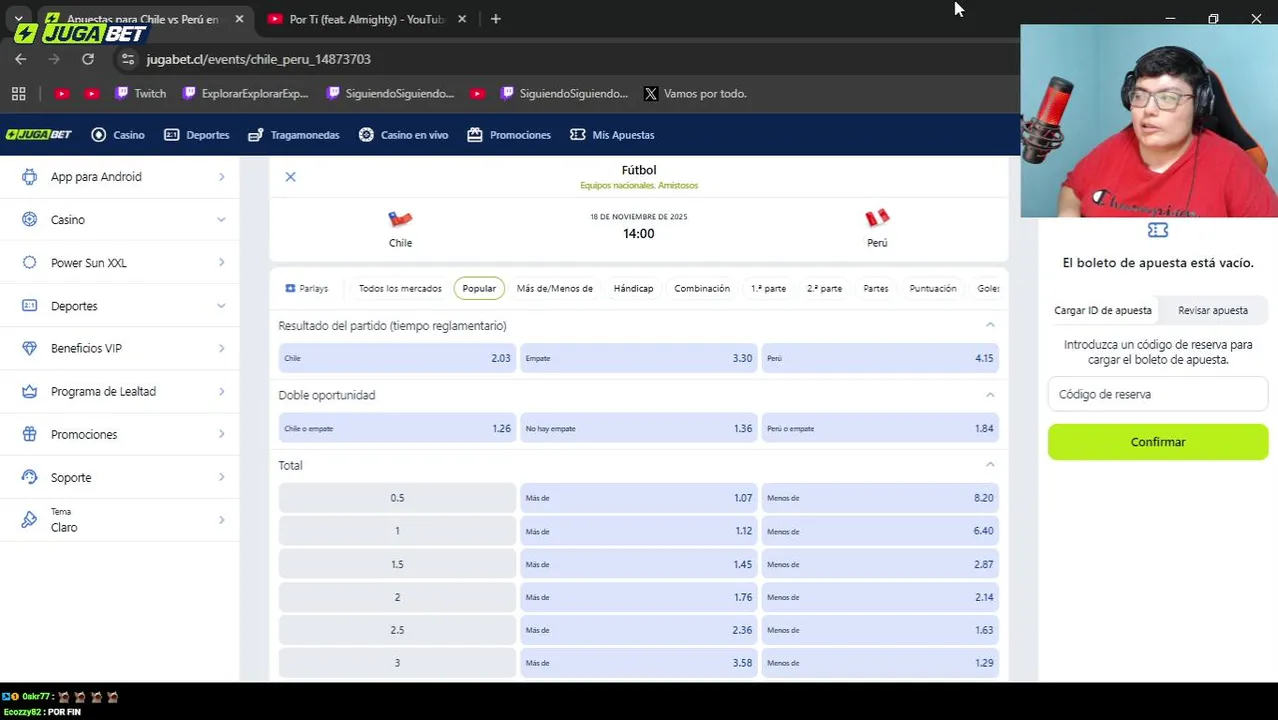This screenshot has width=1278, height=720.
Task: Click the App para Android phone icon
Action: click(x=30, y=177)
